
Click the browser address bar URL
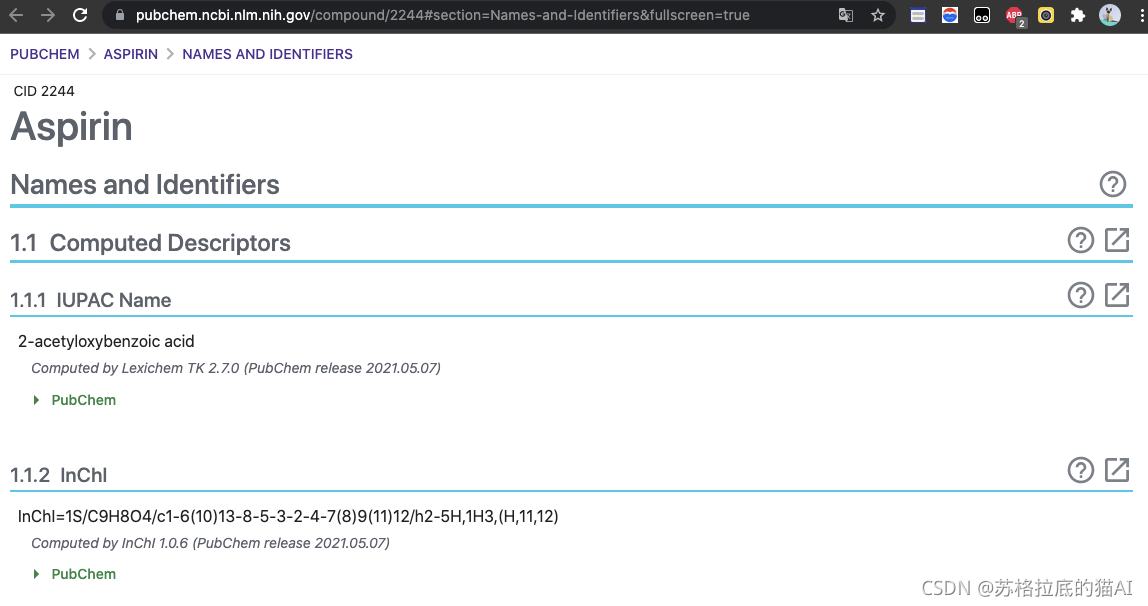coord(442,15)
